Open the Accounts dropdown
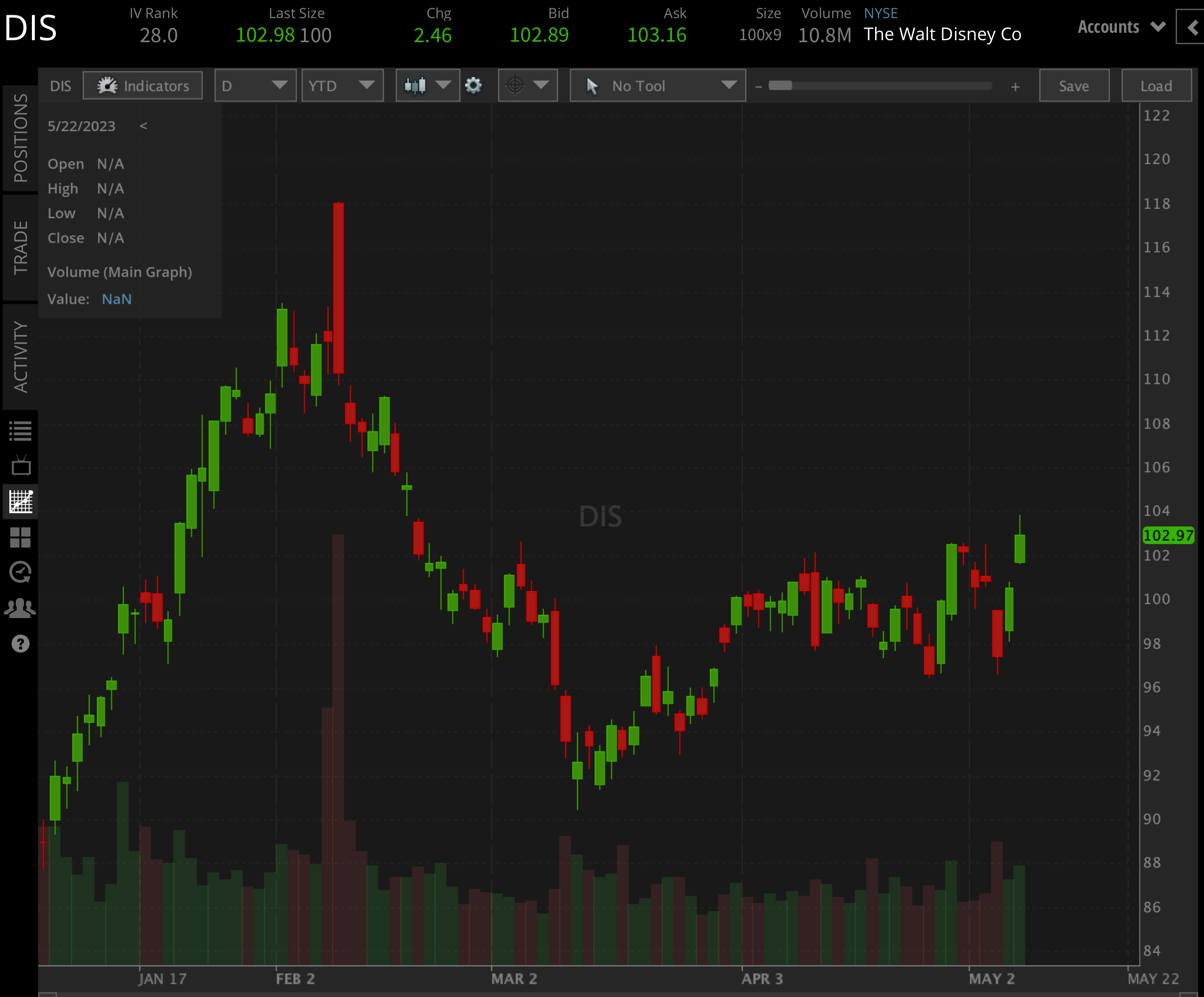 tap(1120, 26)
